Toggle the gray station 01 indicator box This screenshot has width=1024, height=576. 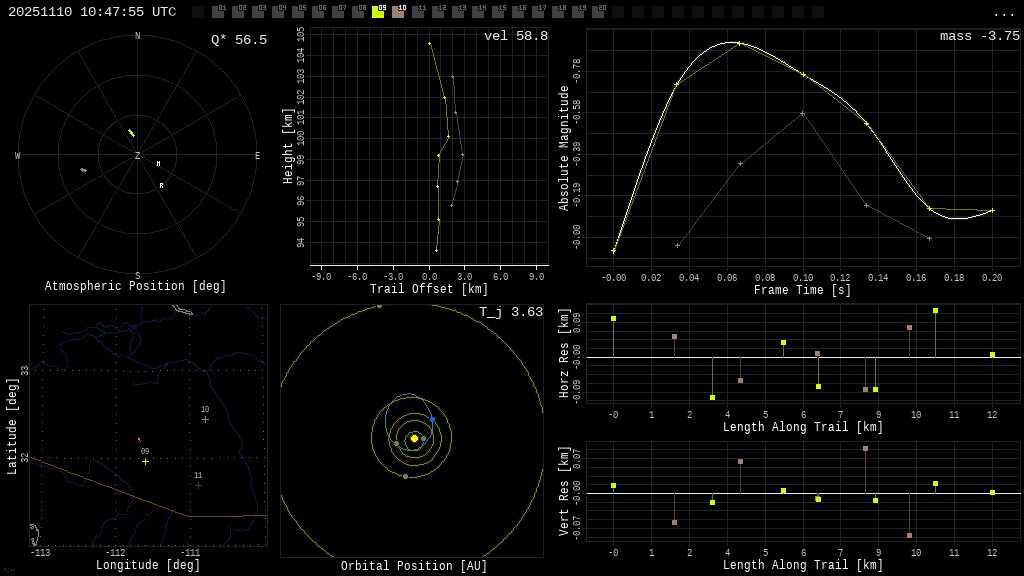(218, 12)
